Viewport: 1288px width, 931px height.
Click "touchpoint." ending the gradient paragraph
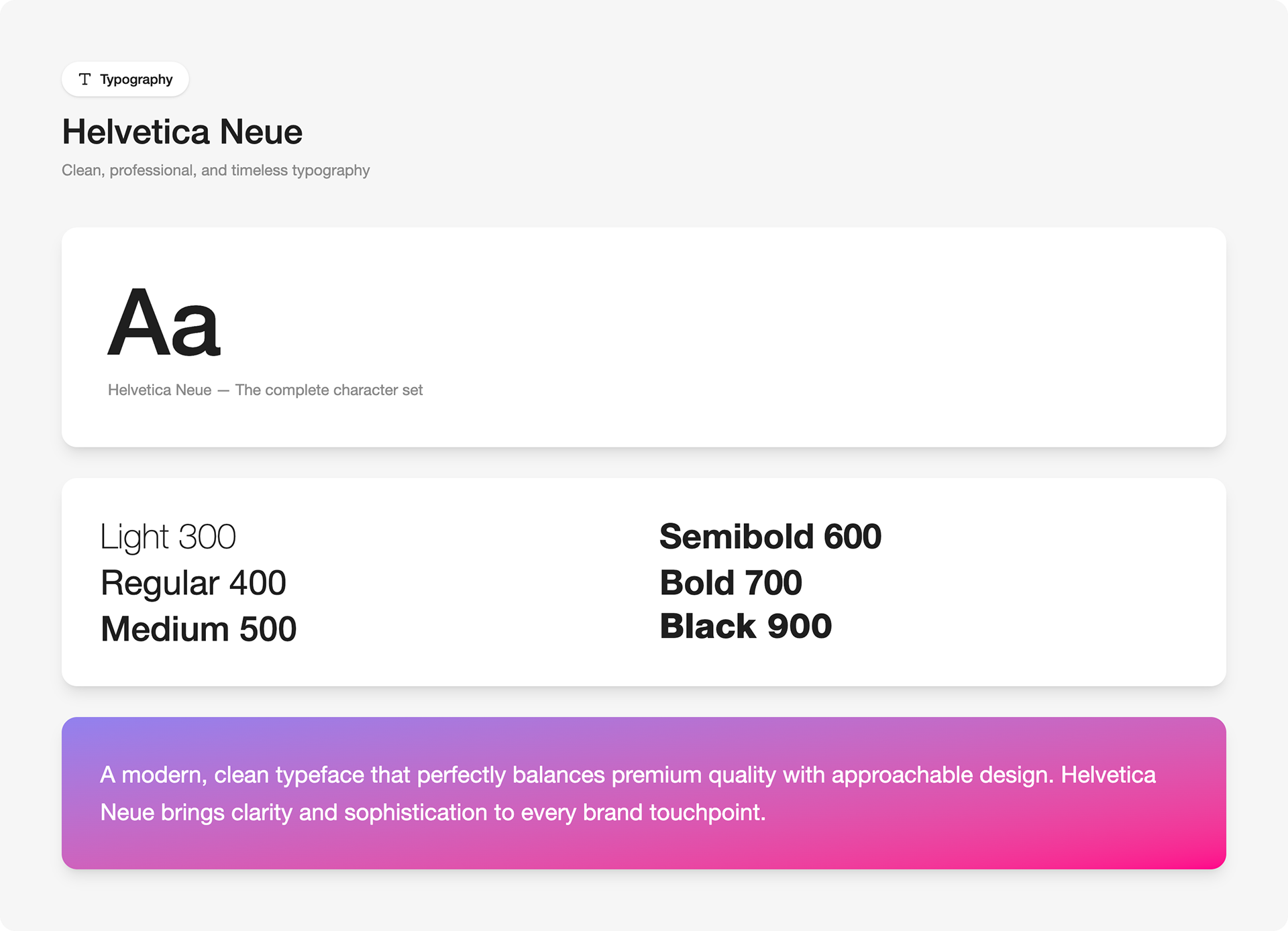(707, 812)
